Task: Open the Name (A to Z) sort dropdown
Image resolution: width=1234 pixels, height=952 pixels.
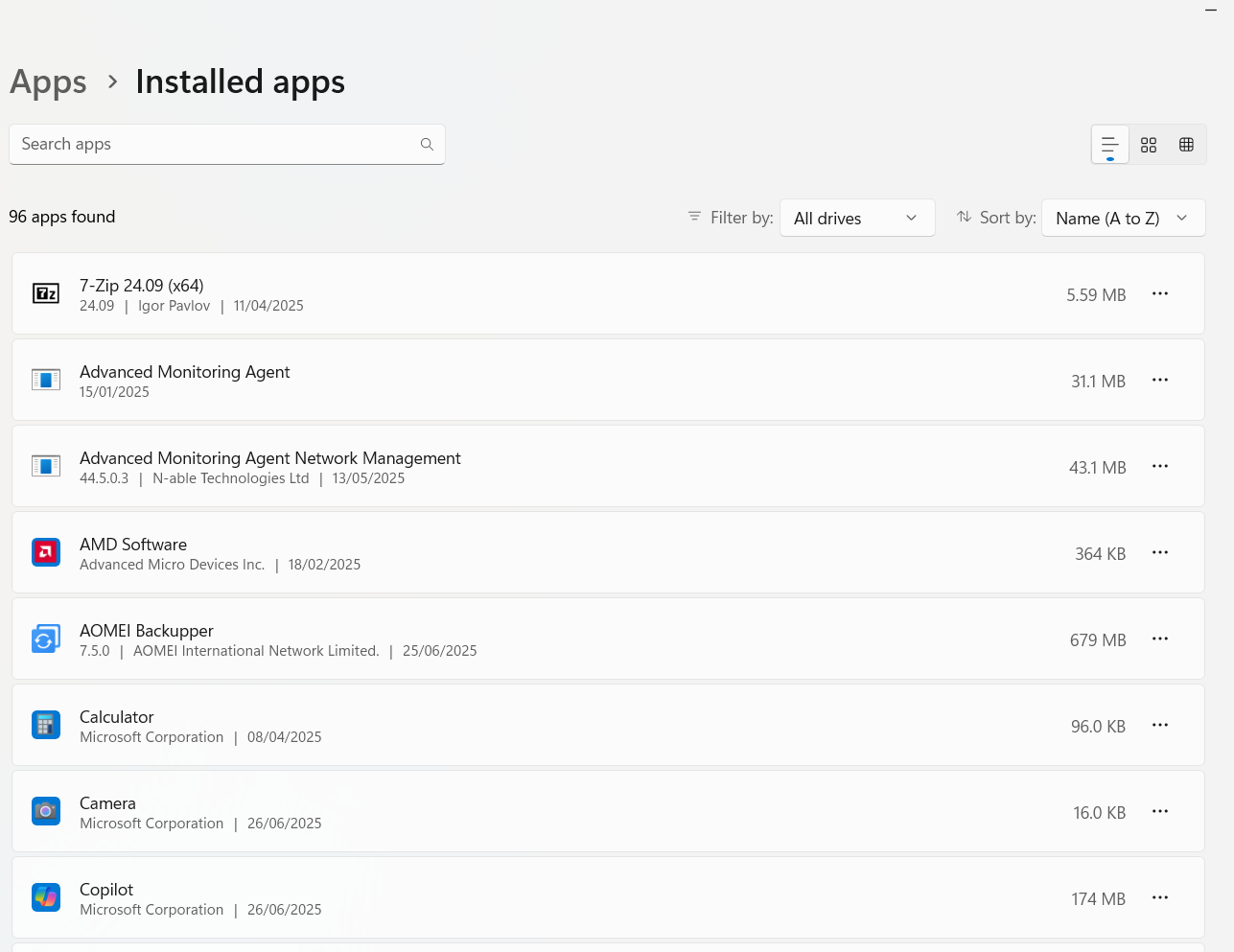Action: click(x=1123, y=218)
